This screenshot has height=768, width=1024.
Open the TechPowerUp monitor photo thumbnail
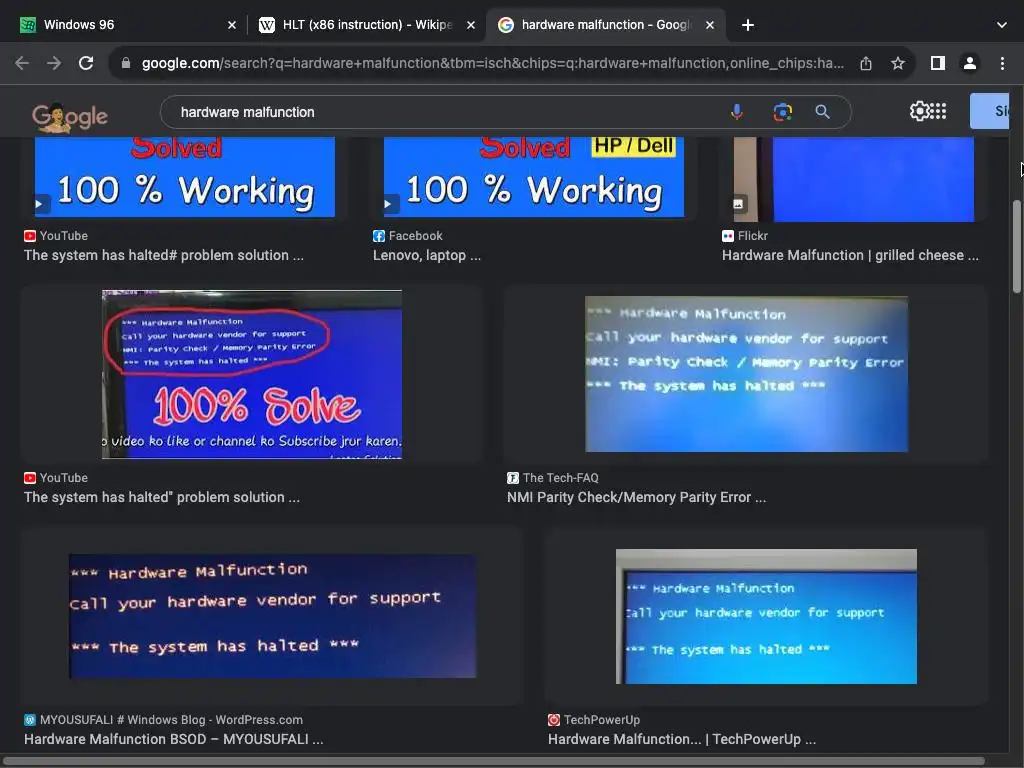766,616
